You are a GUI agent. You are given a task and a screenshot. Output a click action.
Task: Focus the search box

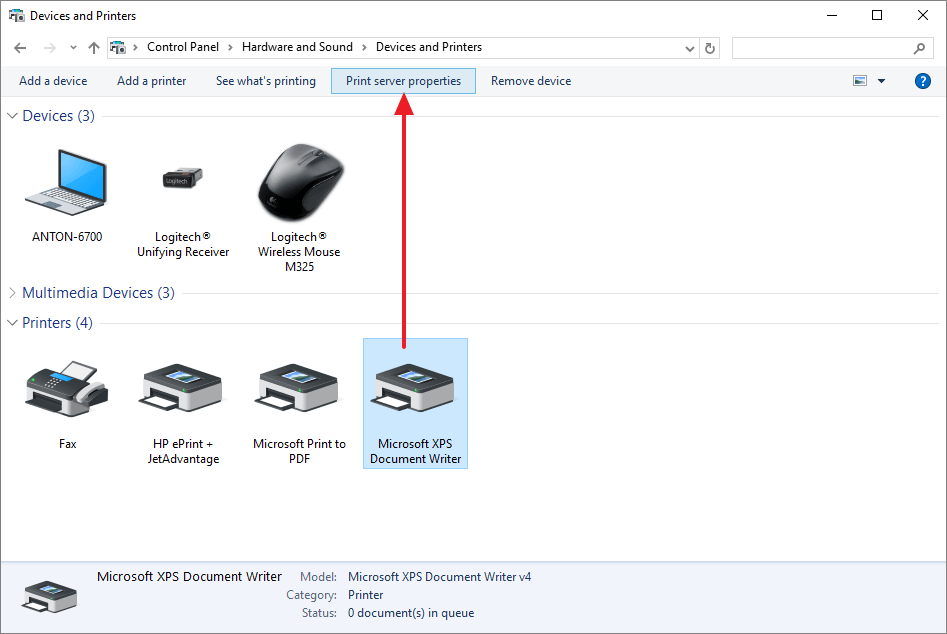pos(832,48)
